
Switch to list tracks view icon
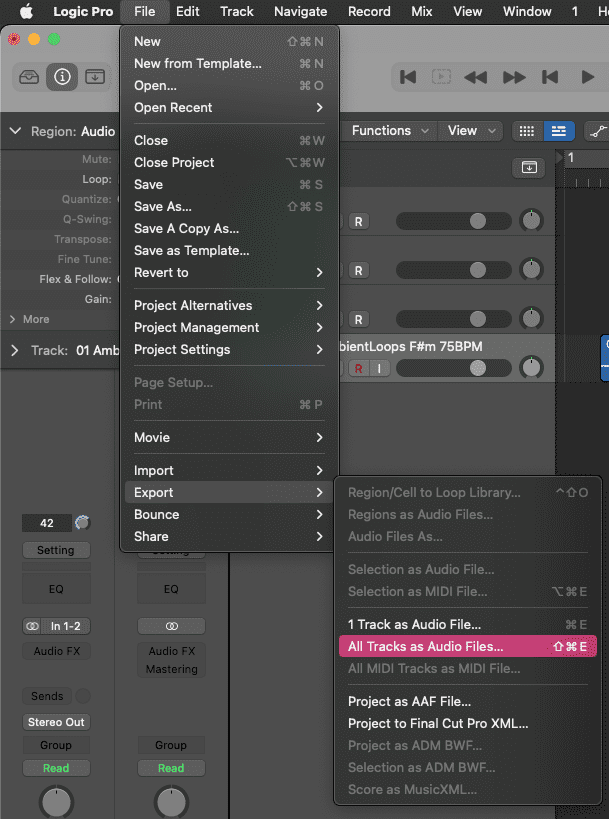click(x=558, y=131)
